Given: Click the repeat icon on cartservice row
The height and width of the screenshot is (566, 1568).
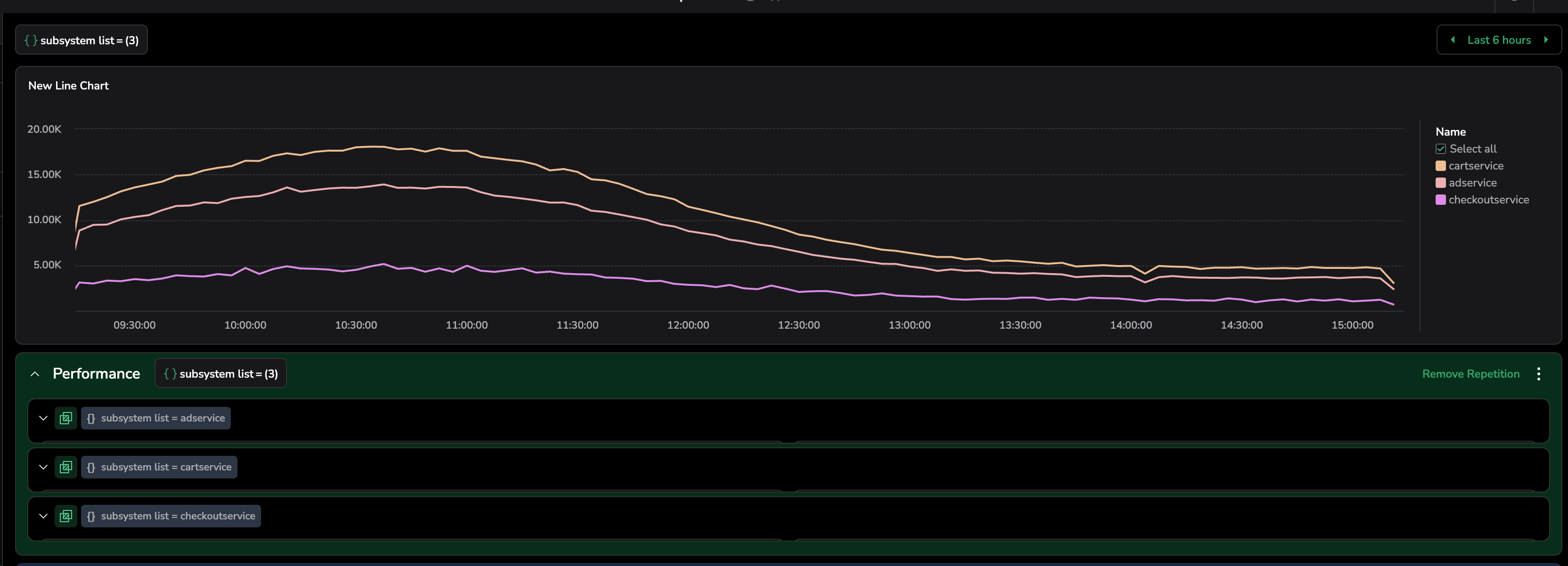Looking at the screenshot, I should tap(66, 467).
